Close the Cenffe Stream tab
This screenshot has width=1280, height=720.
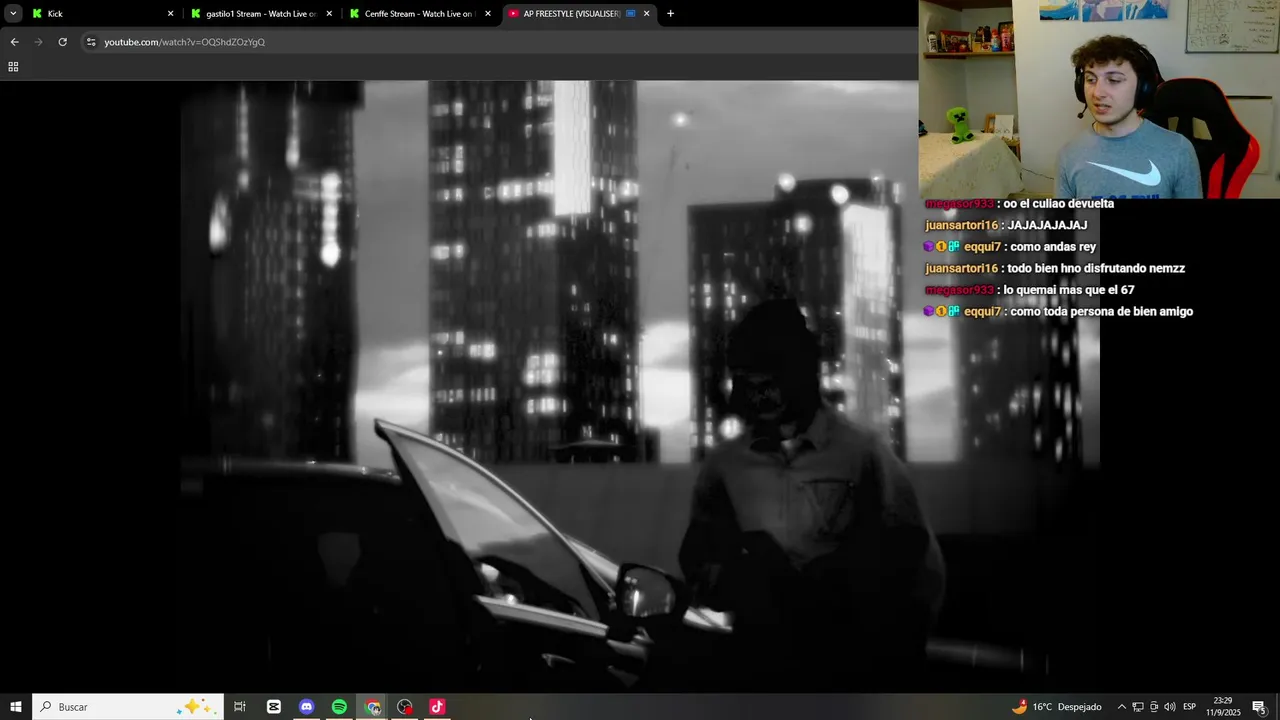click(x=488, y=14)
